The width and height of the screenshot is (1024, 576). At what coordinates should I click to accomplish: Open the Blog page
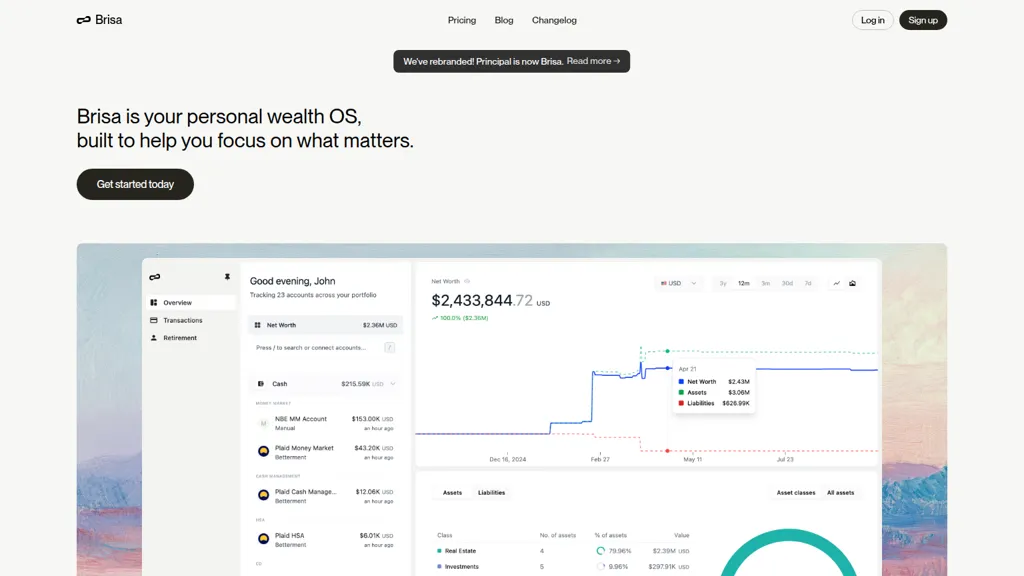pyautogui.click(x=504, y=20)
